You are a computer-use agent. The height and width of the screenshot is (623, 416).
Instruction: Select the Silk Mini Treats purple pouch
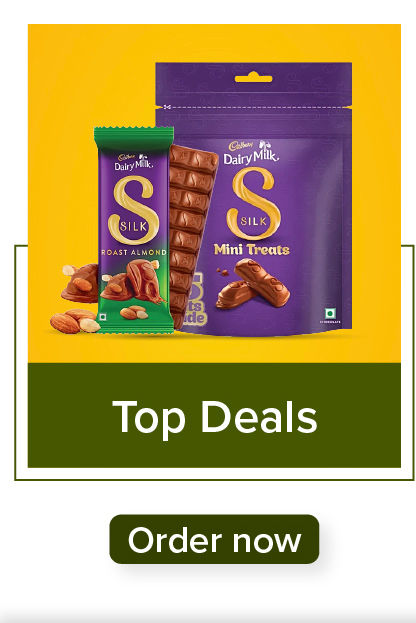pyautogui.click(x=254, y=199)
